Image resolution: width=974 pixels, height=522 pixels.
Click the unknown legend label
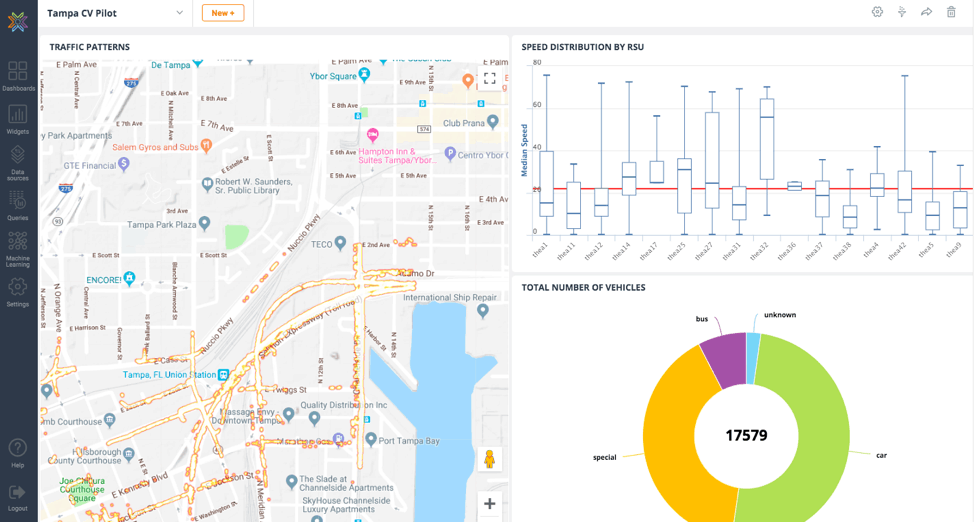(780, 315)
